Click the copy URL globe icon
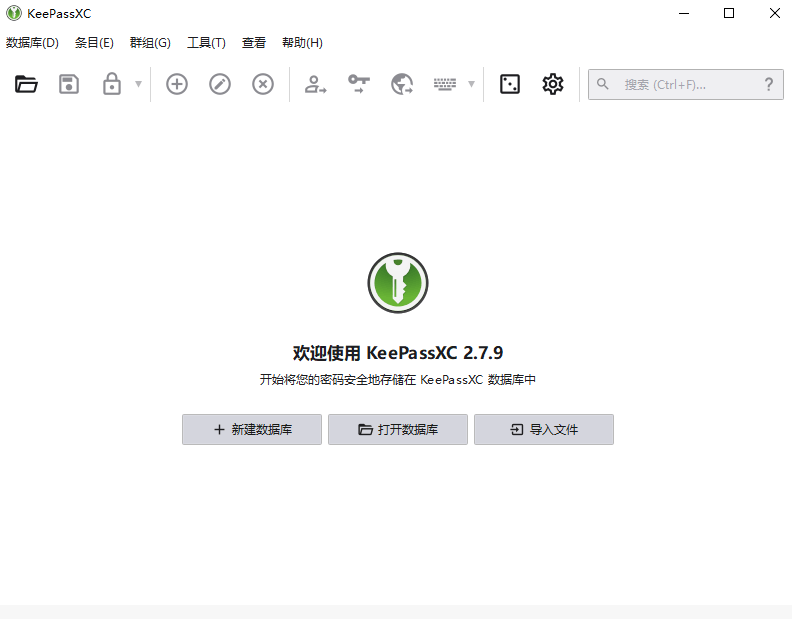 402,84
